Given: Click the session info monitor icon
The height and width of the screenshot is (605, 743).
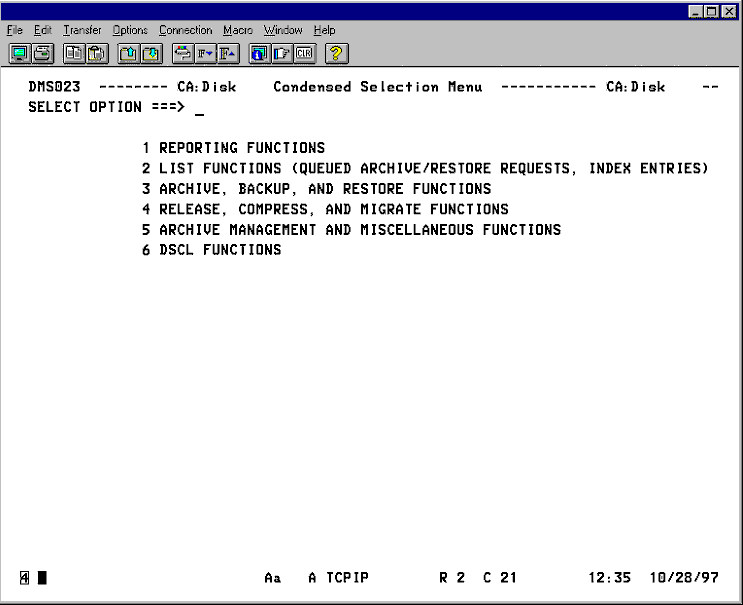Looking at the screenshot, I should pos(260,54).
